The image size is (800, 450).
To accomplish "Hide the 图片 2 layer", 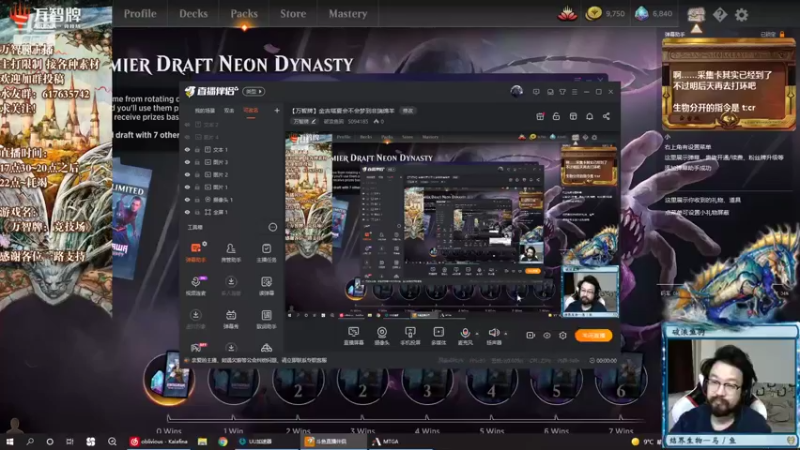I will pyautogui.click(x=187, y=174).
